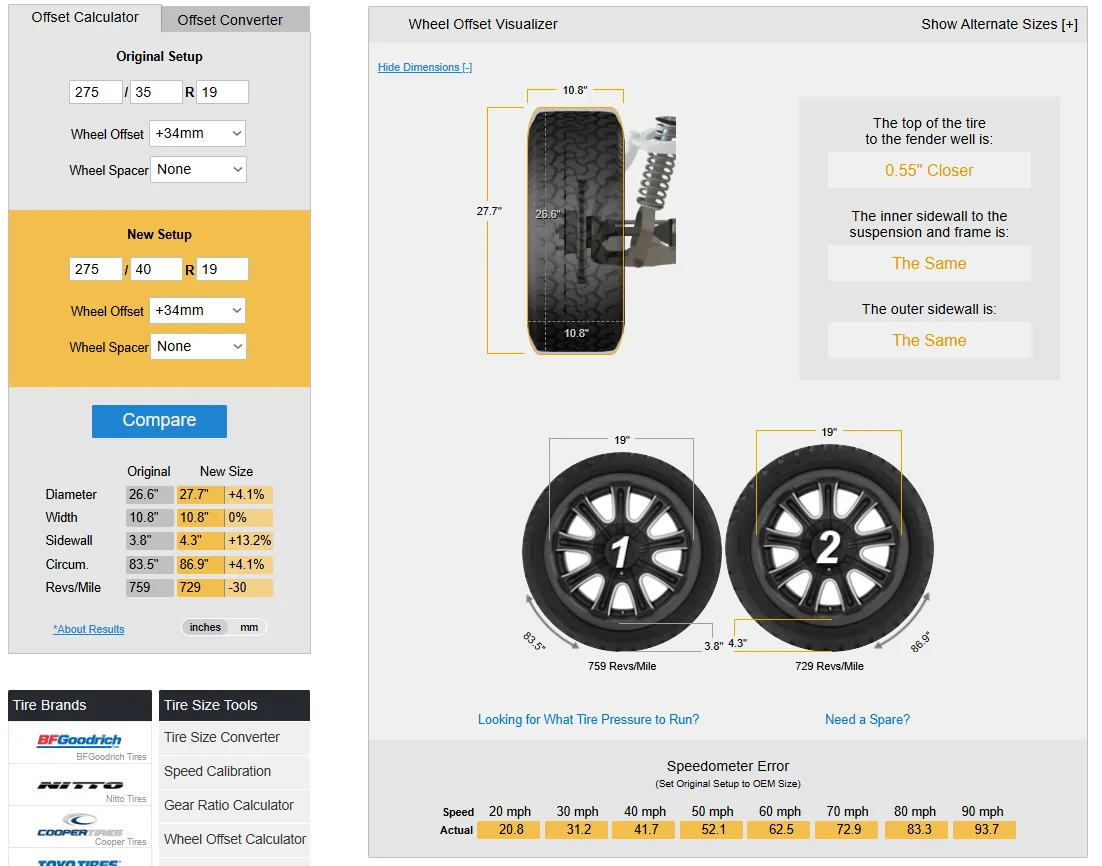
Task: Click wheel number 2 graphic
Action: tap(830, 548)
